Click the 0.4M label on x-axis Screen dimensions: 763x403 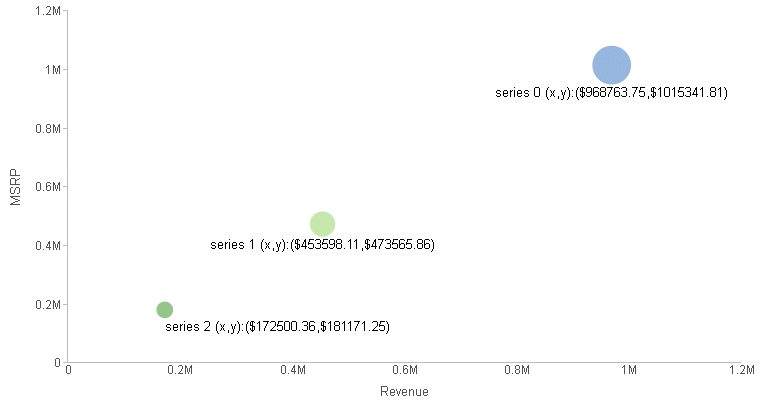point(293,370)
